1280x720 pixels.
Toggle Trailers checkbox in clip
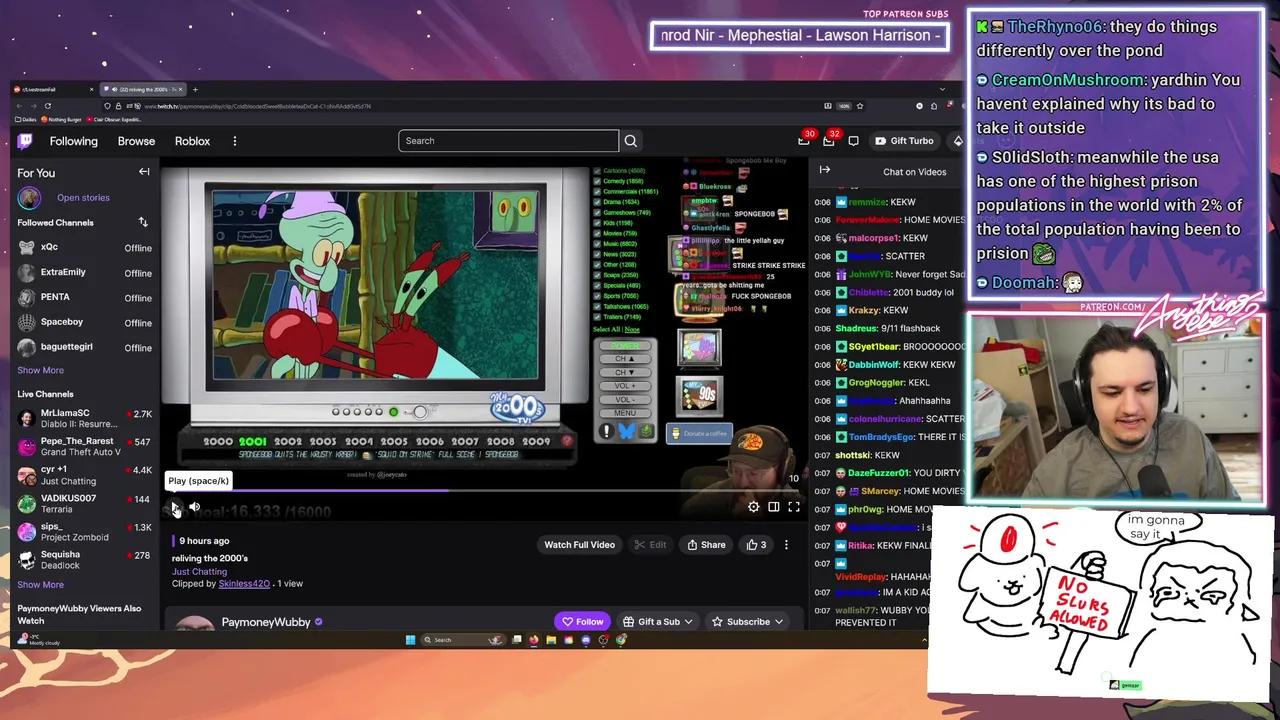pyautogui.click(x=598, y=317)
